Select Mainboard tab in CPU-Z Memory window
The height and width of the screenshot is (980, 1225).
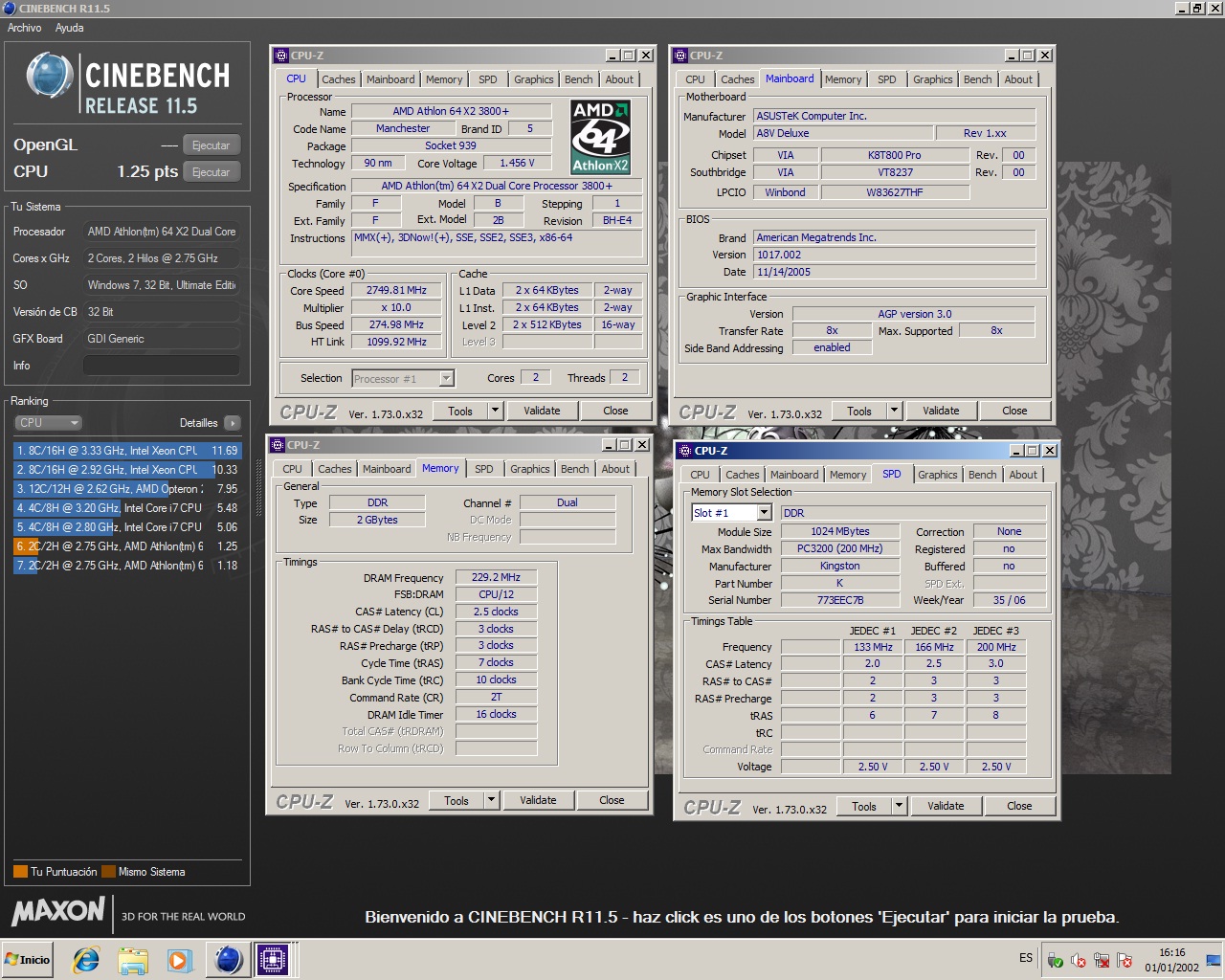[387, 469]
